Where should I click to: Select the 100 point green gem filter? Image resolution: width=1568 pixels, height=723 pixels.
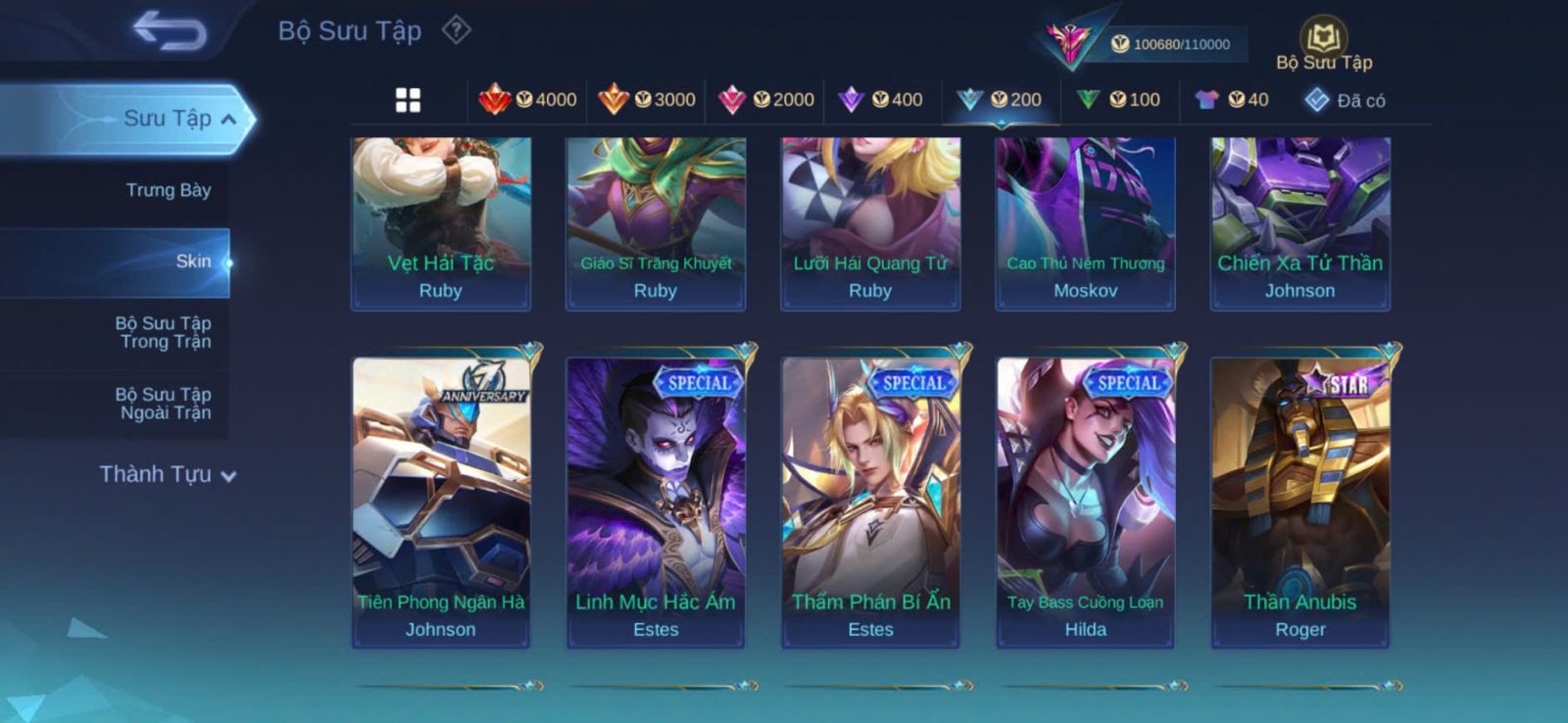(x=1118, y=99)
